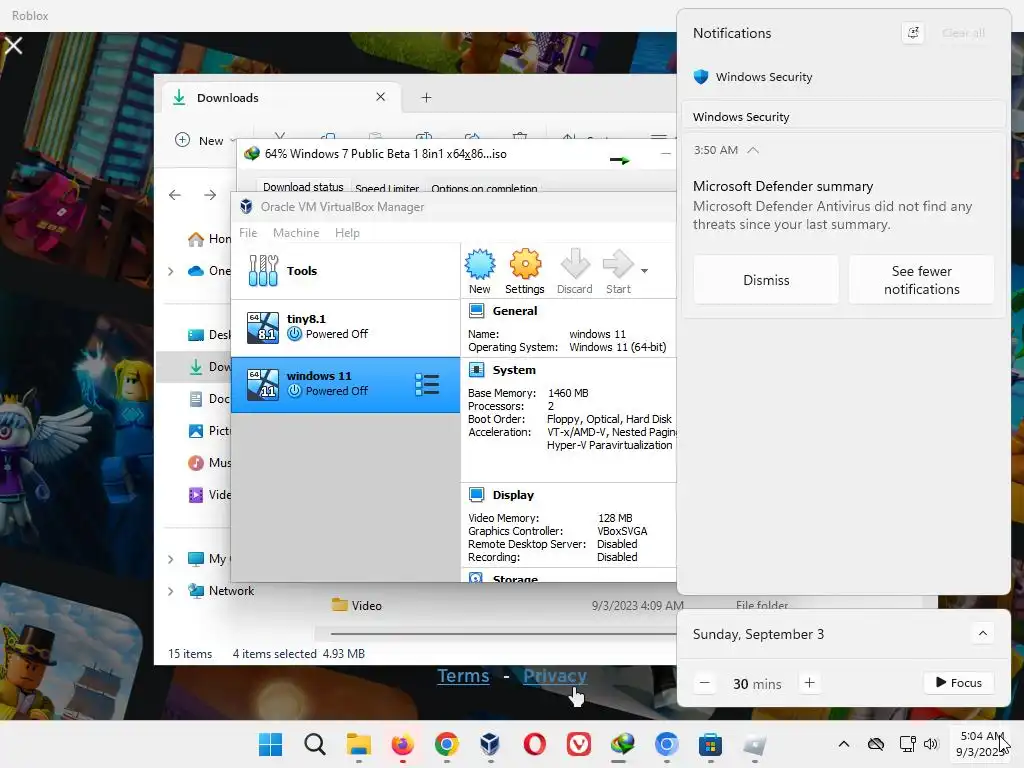Switch to Options on completion tab
Screen dimensions: 1024x768
click(484, 188)
